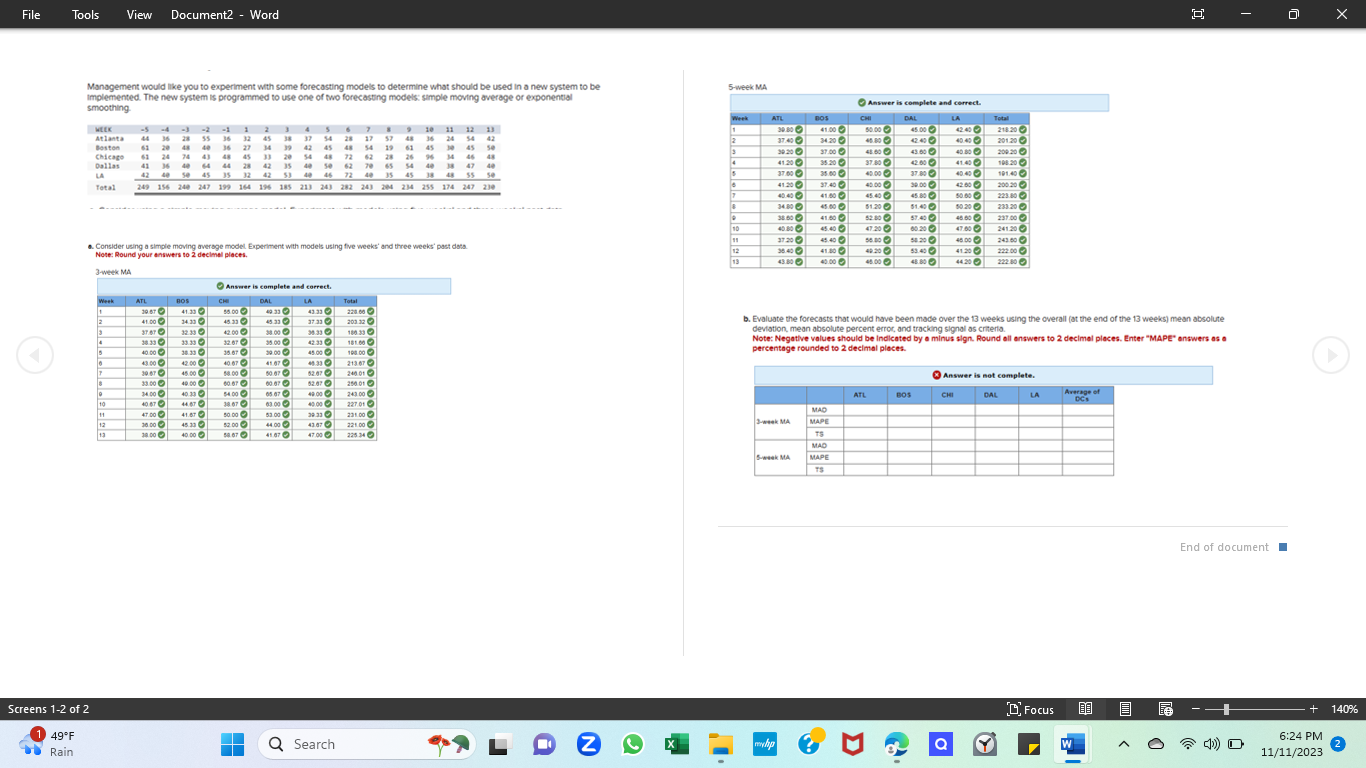Open myHP app on taskbar
The height and width of the screenshot is (768, 1366).
click(765, 745)
